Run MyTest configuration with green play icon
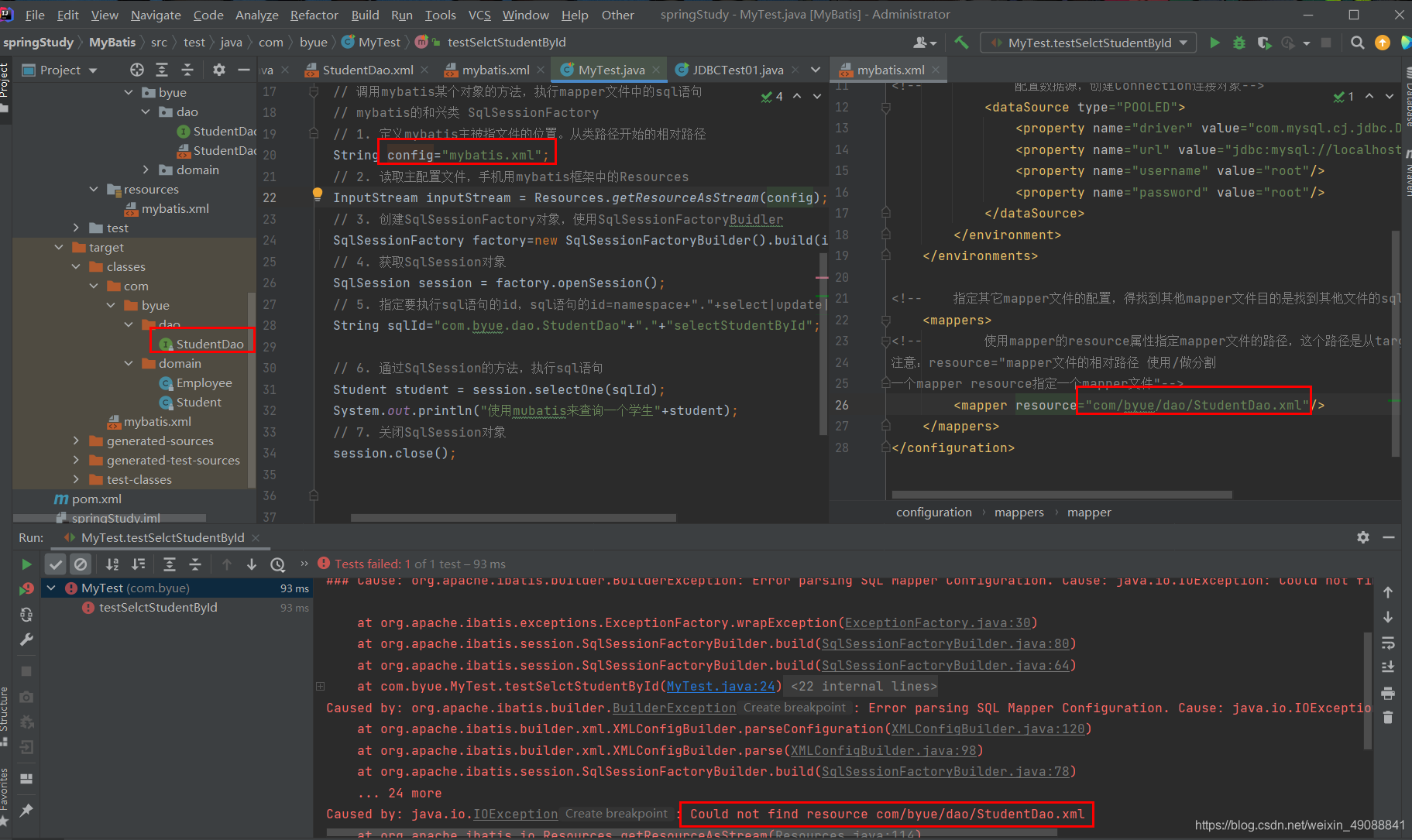 click(x=1214, y=43)
